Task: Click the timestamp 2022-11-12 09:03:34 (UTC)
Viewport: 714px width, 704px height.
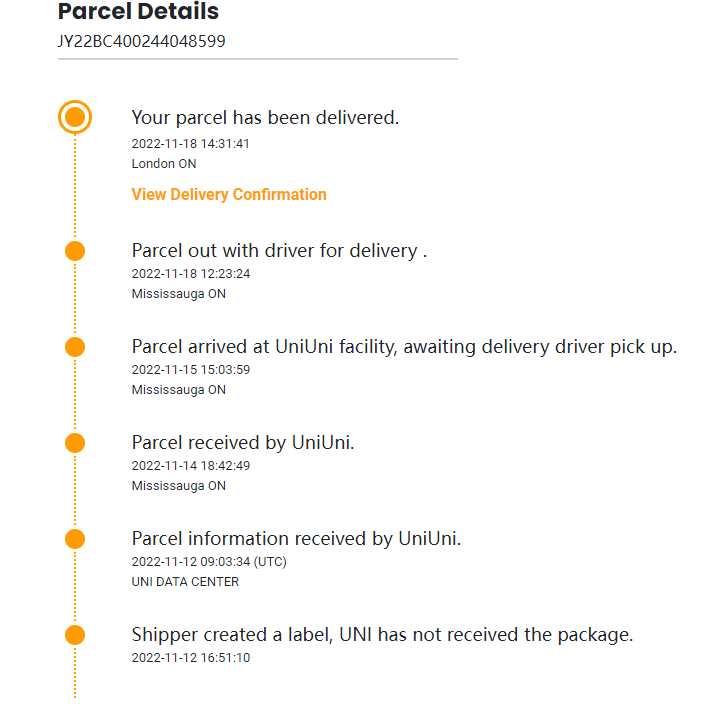Action: (209, 561)
